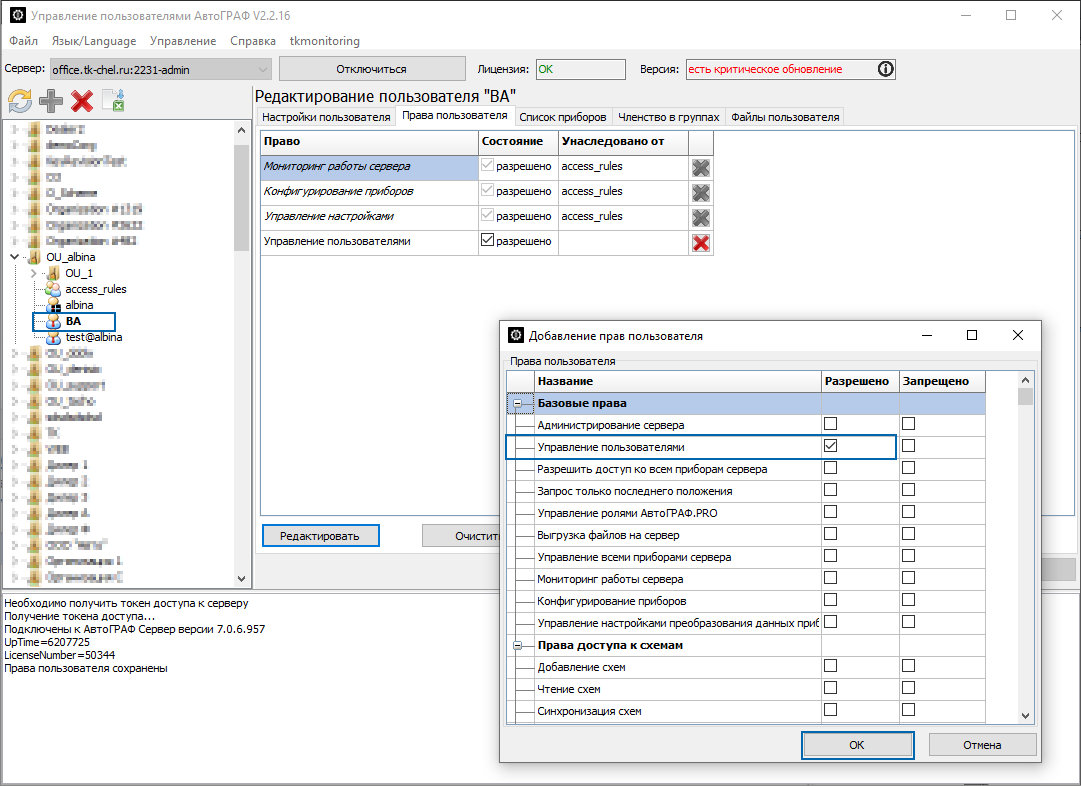Forbid Чтение схем checkbox
The image size is (1081, 786).
pos(909,687)
